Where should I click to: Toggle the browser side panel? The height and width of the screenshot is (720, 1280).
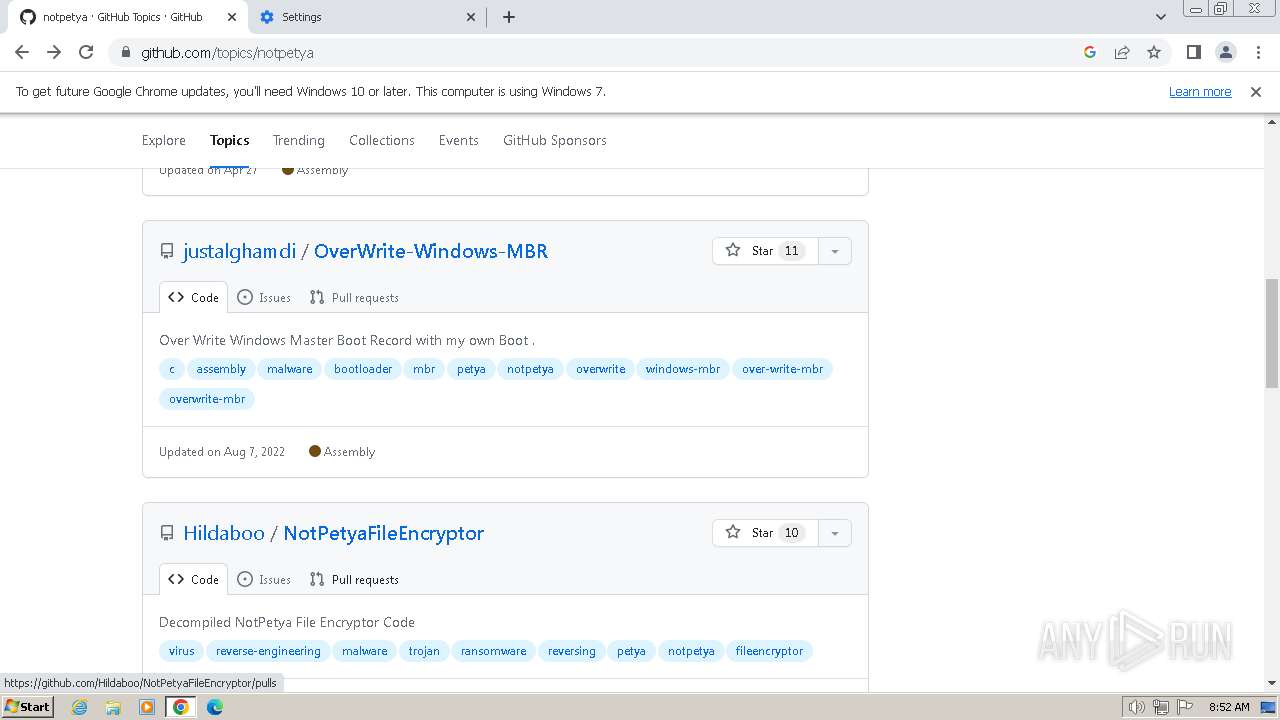(x=1193, y=52)
